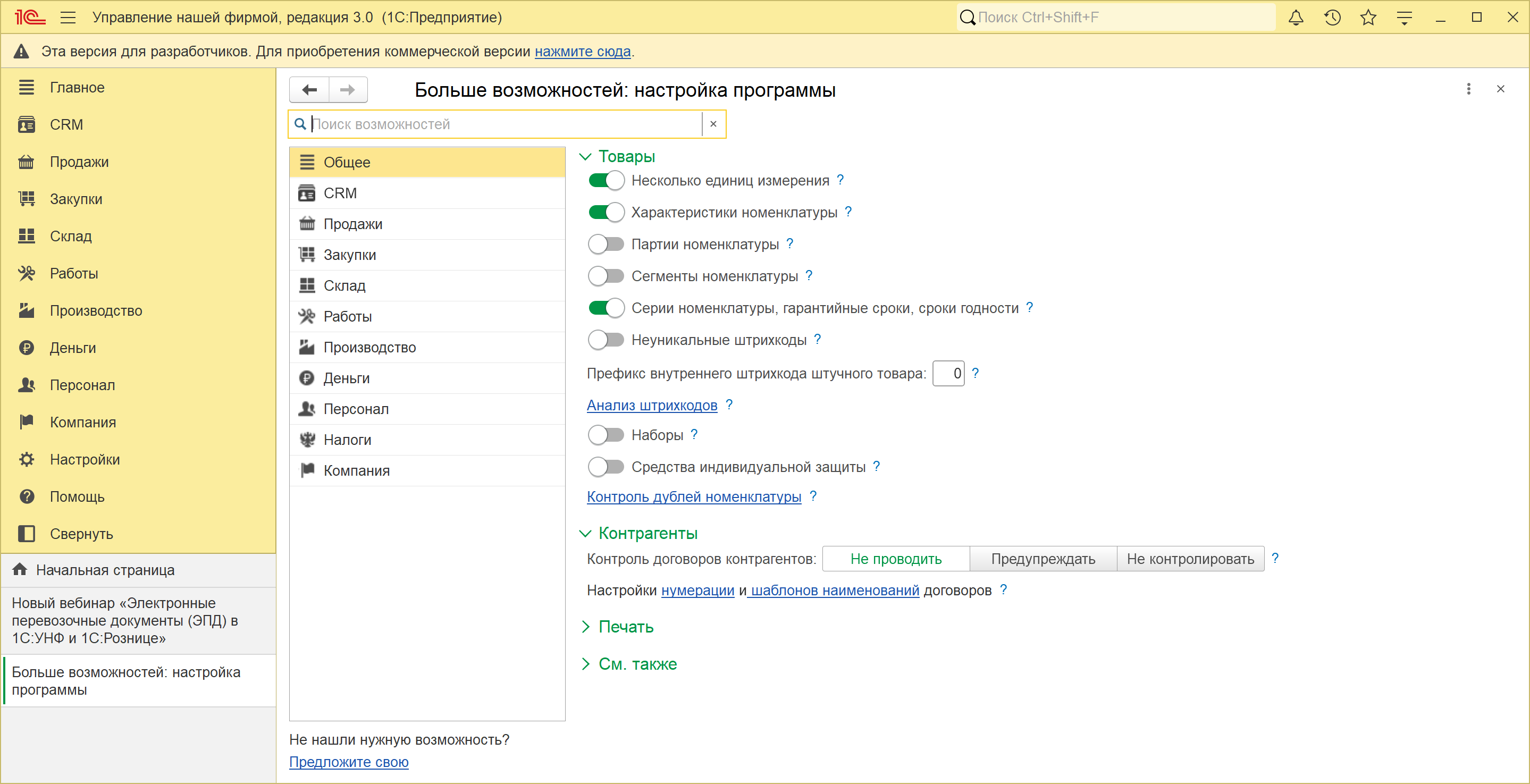The width and height of the screenshot is (1530, 784).
Task: Collapse the Контрагенты section
Action: click(x=586, y=533)
